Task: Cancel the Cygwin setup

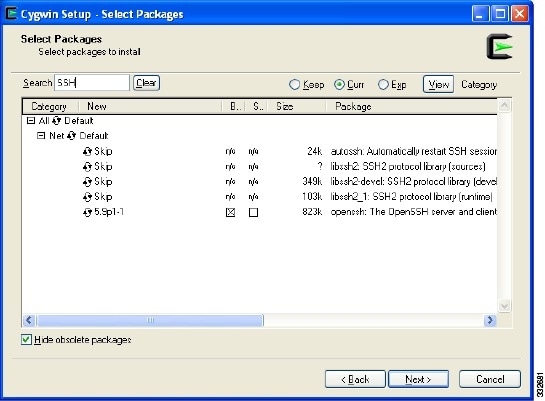Action: 490,379
